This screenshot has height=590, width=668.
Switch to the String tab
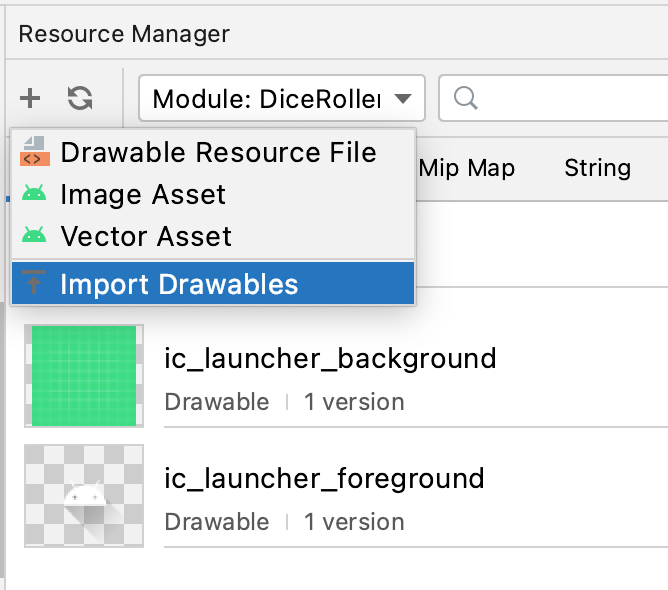(597, 168)
